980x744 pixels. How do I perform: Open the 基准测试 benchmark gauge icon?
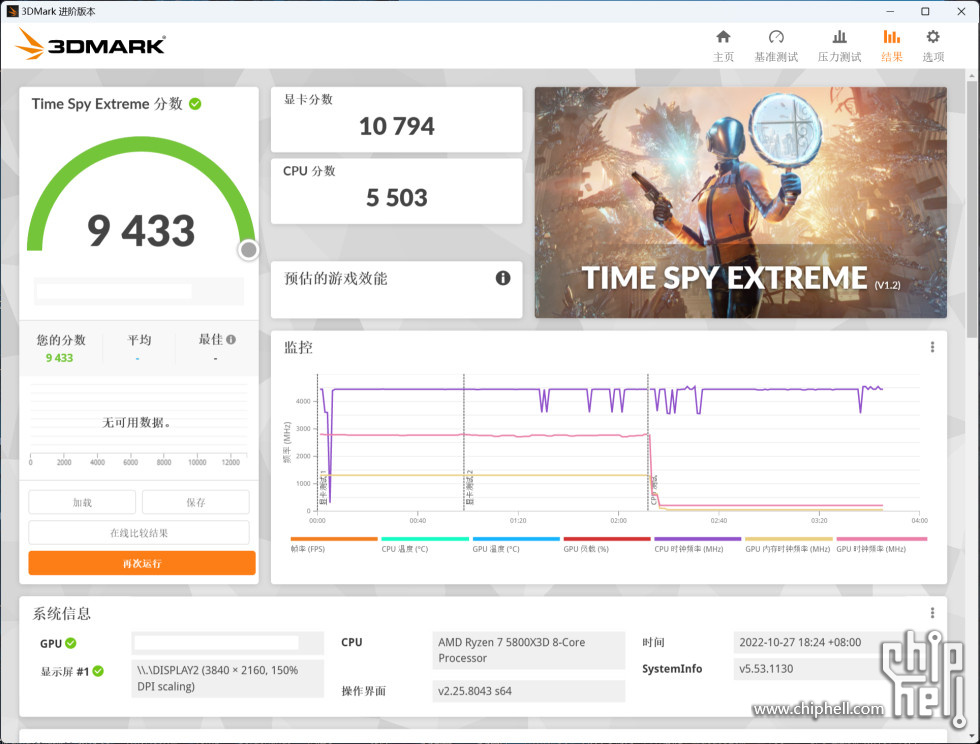tap(776, 38)
